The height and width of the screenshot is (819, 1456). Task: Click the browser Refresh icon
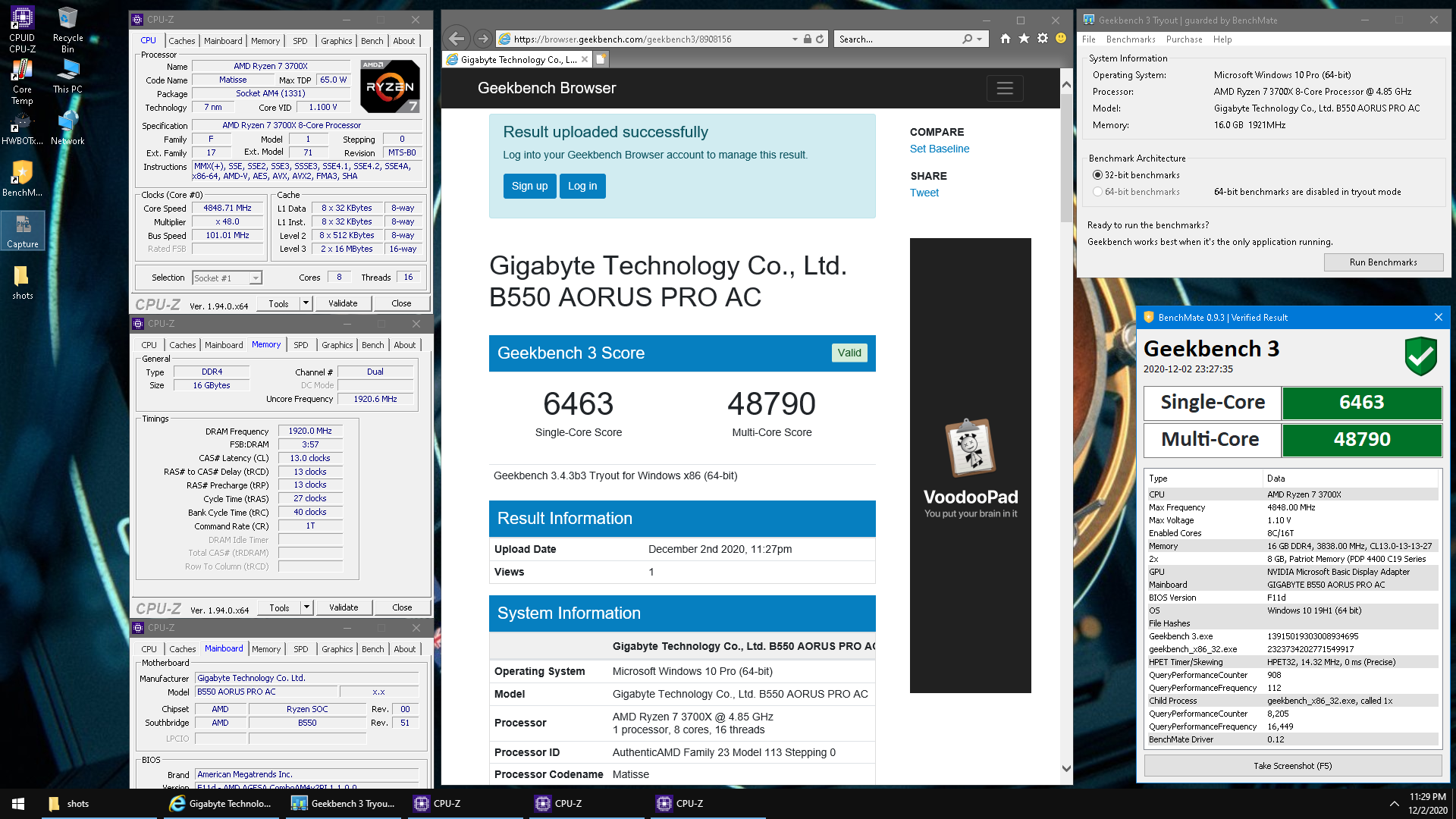coord(820,39)
